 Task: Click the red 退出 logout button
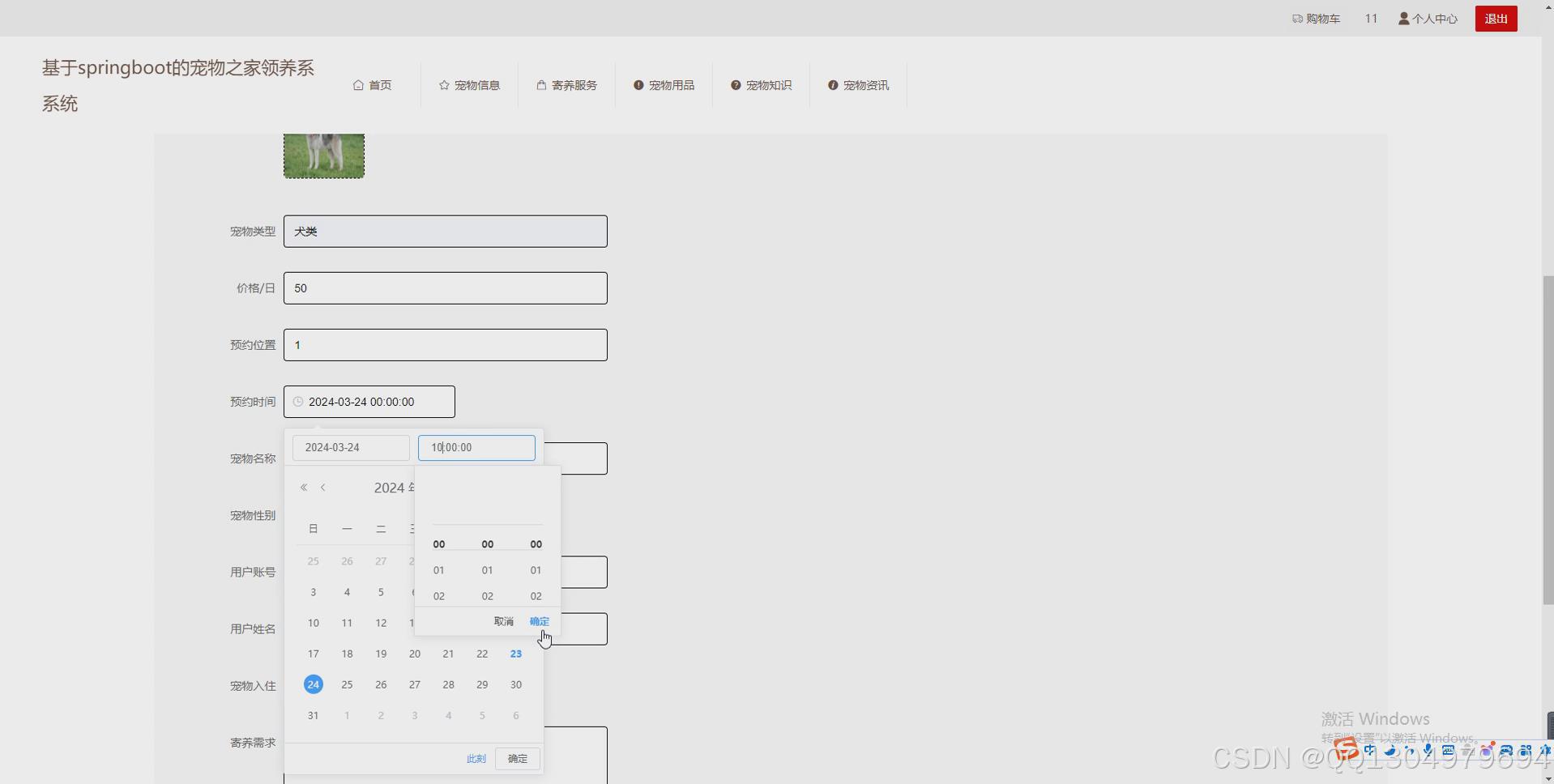pos(1496,18)
